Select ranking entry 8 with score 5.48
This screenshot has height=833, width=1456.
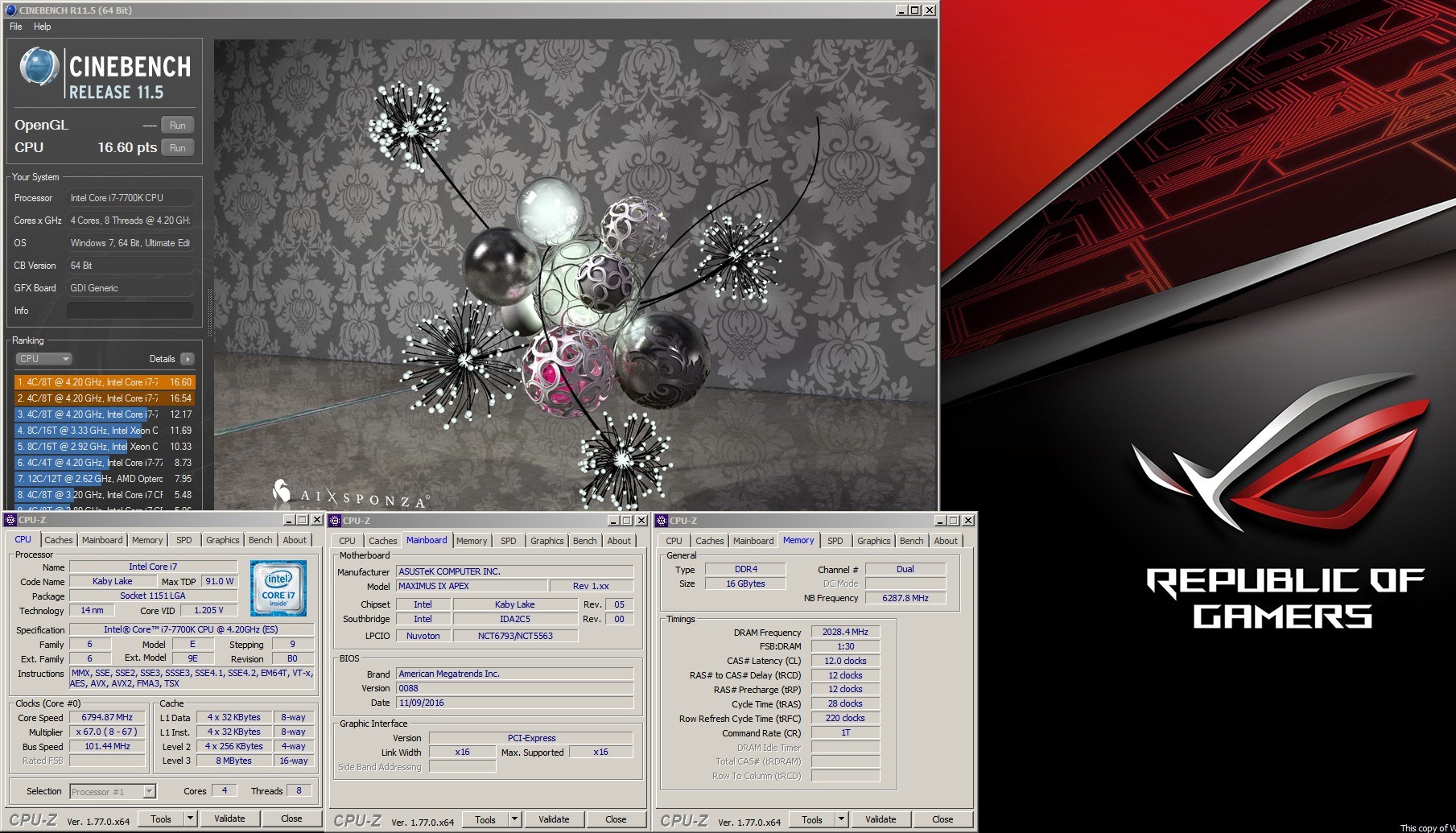[x=105, y=495]
